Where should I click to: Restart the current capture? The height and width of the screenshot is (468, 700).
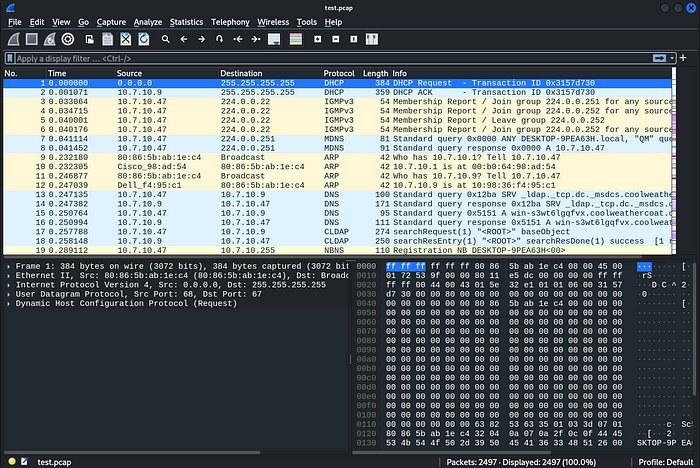tap(50, 39)
